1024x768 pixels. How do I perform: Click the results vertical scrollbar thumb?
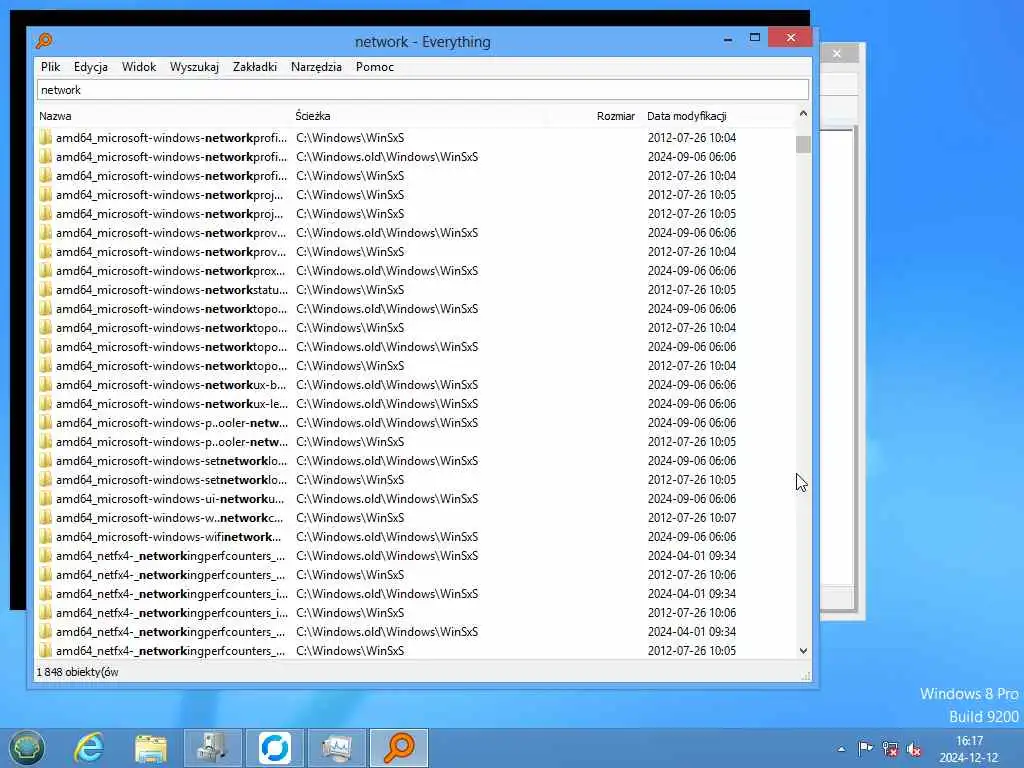pos(803,144)
